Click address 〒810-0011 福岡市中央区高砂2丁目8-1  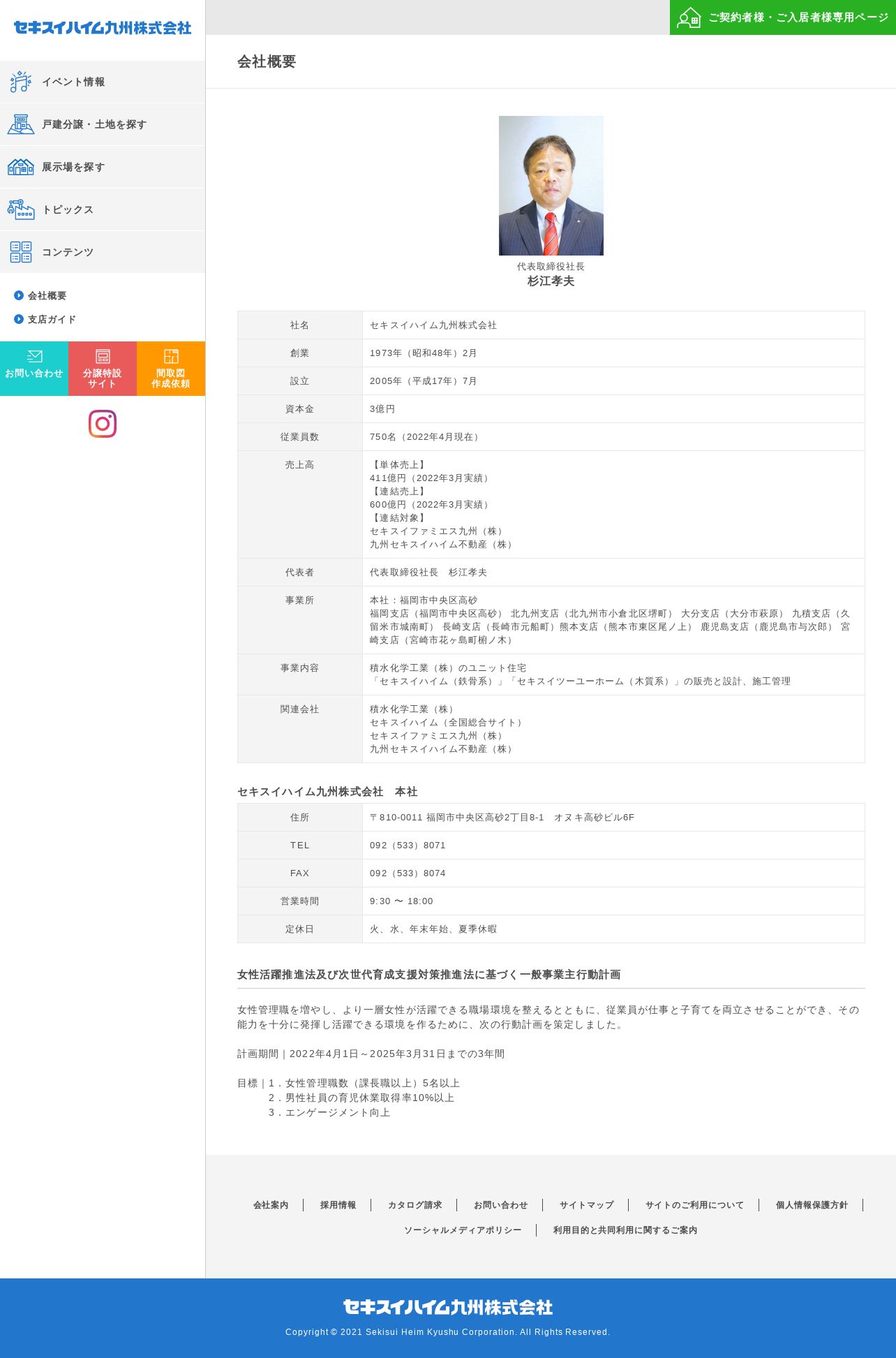(x=502, y=818)
